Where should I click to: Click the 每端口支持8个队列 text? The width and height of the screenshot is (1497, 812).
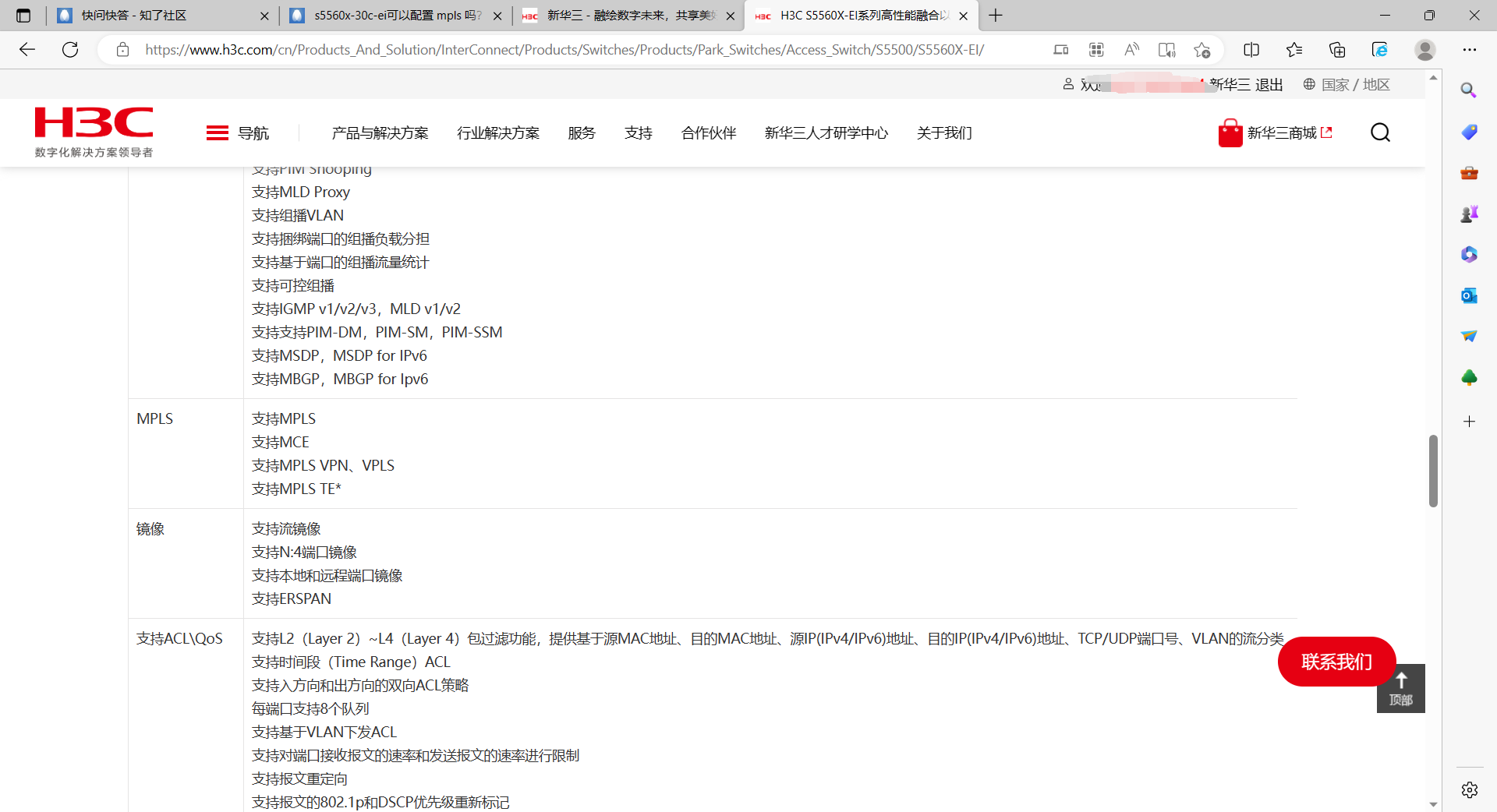(x=310, y=708)
